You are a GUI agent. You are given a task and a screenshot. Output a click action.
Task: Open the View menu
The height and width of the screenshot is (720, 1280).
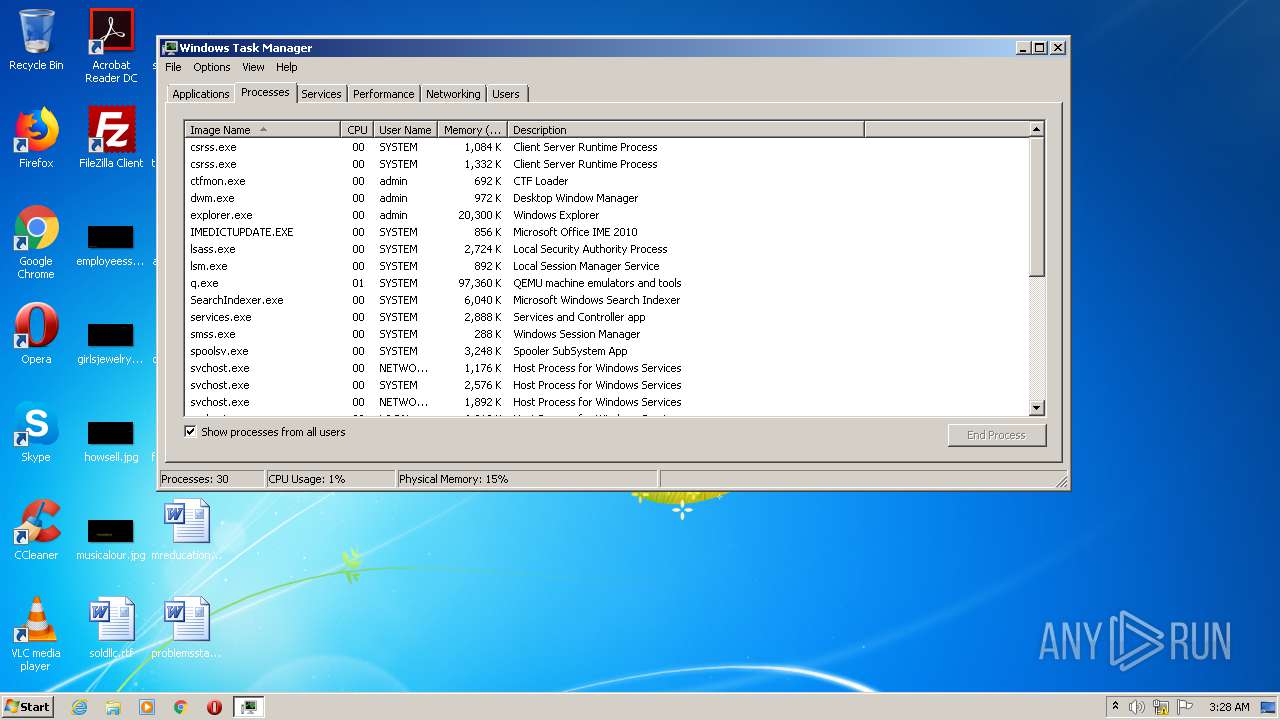[253, 67]
